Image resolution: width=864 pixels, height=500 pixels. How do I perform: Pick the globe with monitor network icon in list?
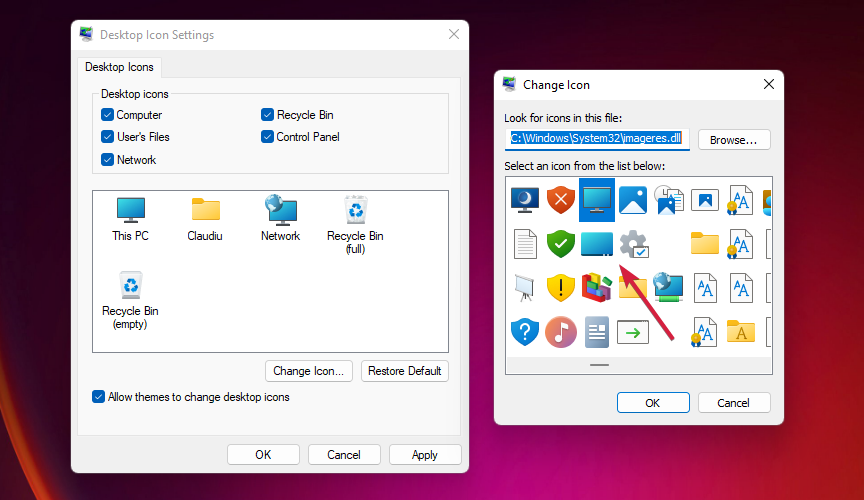tap(668, 287)
